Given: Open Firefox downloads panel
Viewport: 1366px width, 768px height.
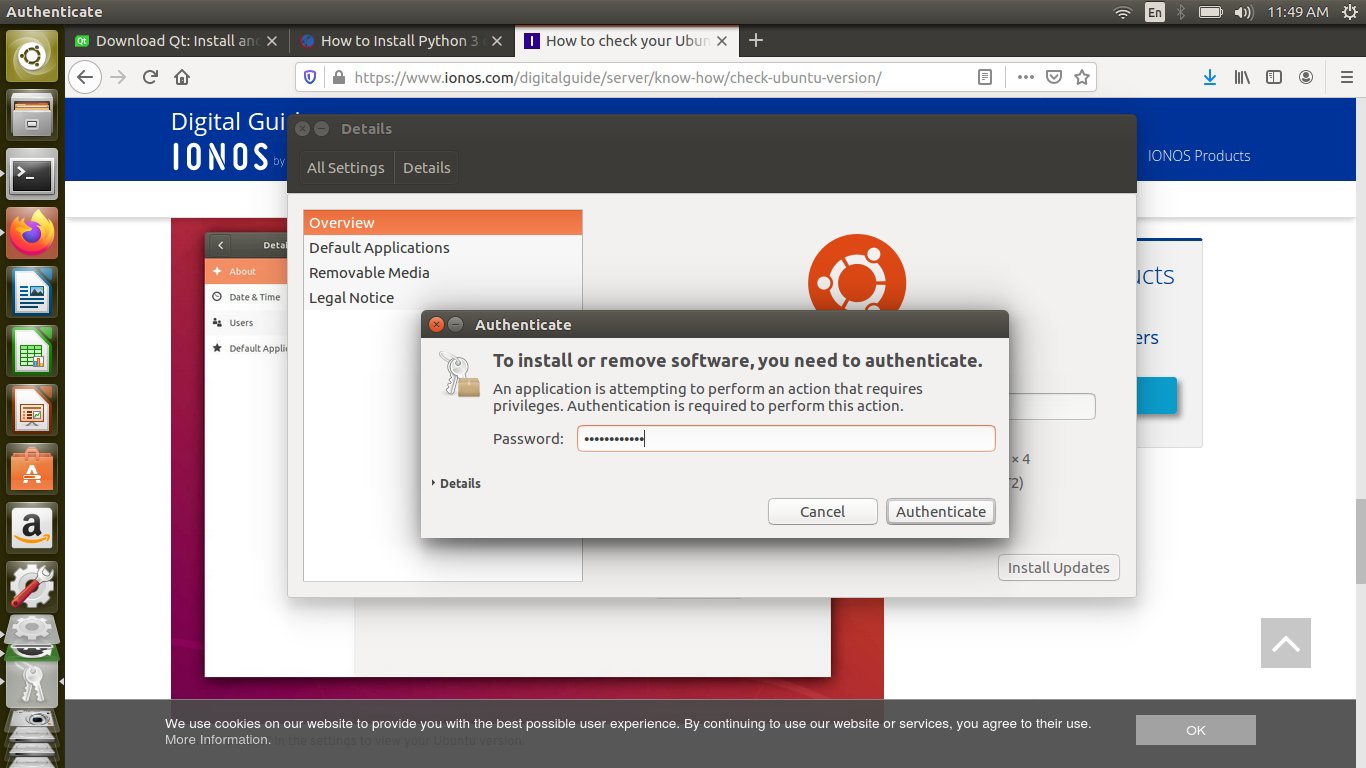Looking at the screenshot, I should pos(1210,77).
